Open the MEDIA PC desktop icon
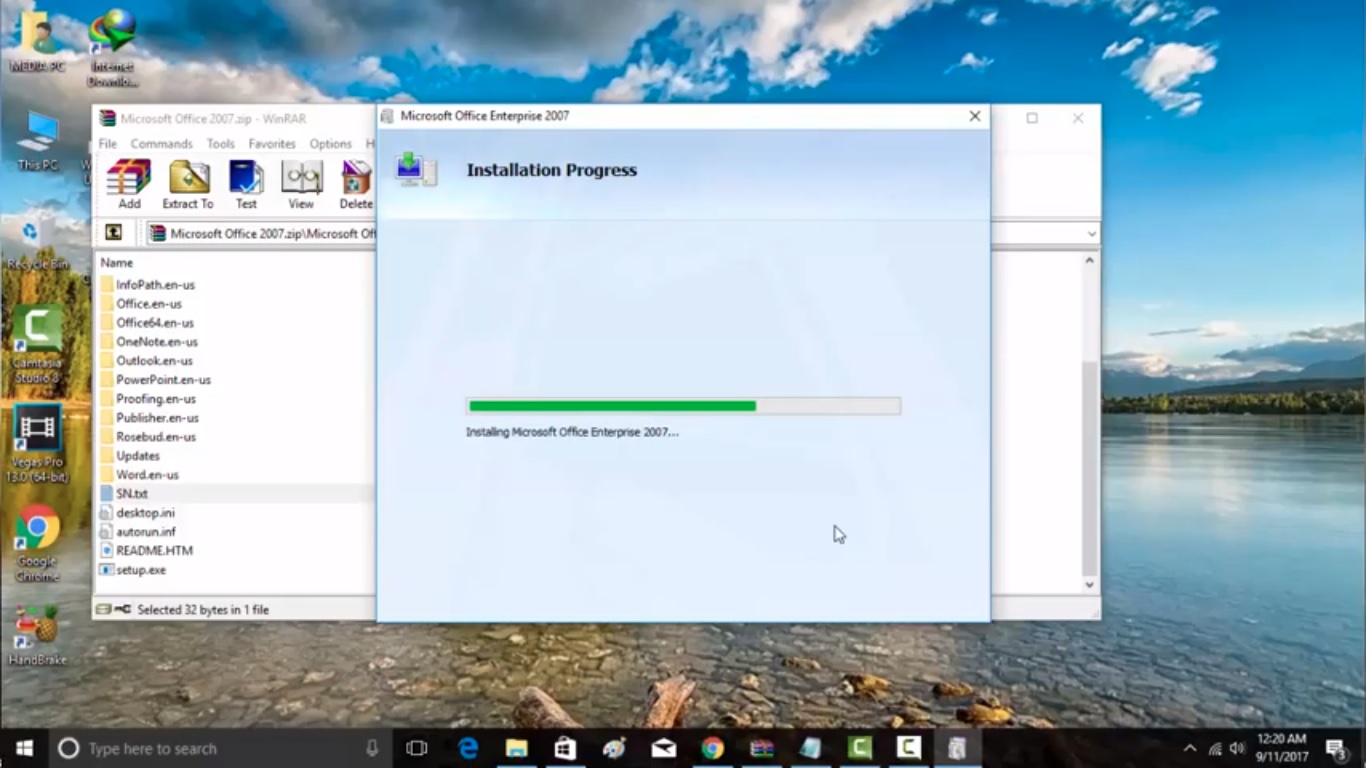Viewport: 1366px width, 768px height. click(38, 42)
